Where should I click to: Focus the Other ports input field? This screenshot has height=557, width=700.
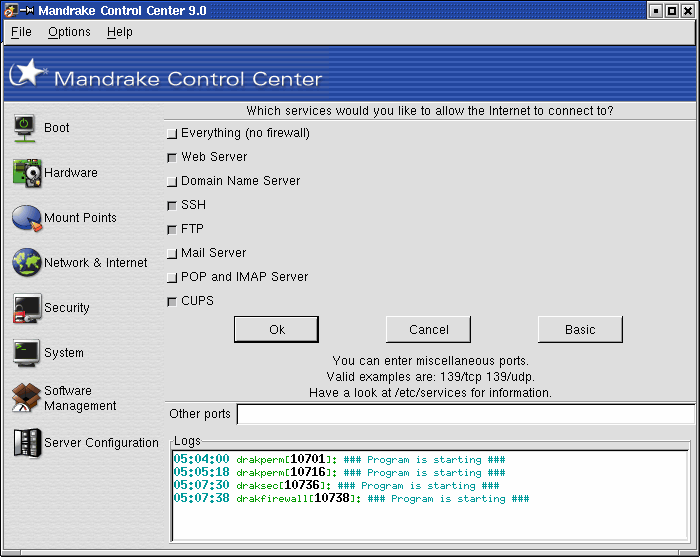(466, 414)
